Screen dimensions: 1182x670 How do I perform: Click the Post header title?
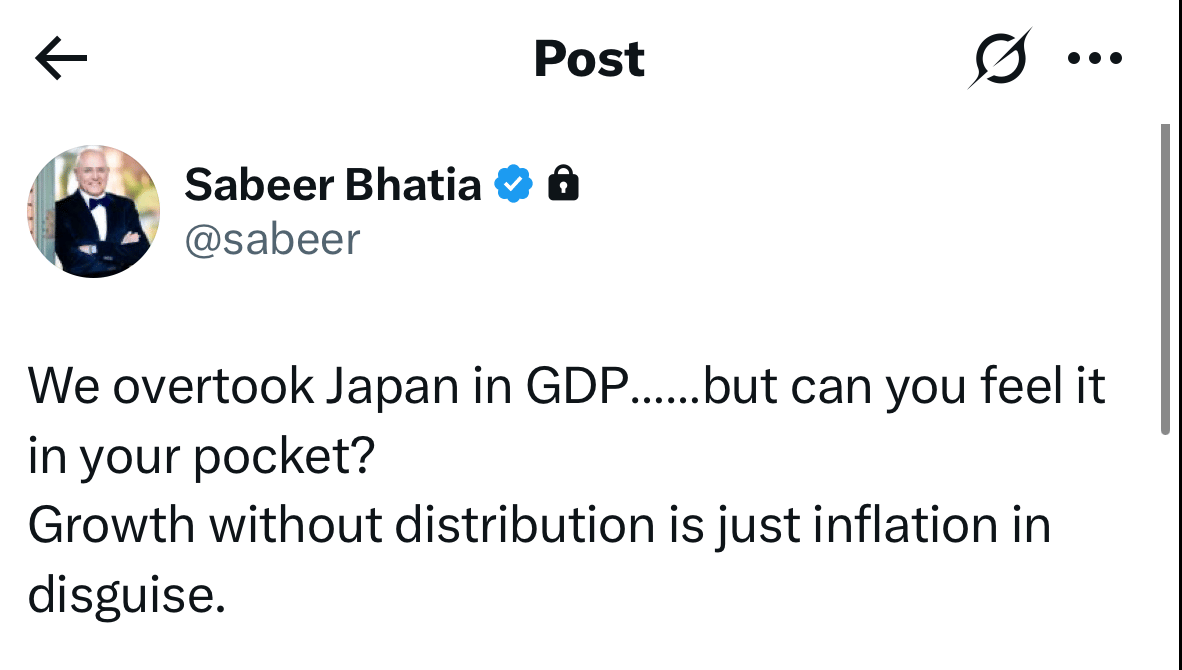tap(589, 58)
